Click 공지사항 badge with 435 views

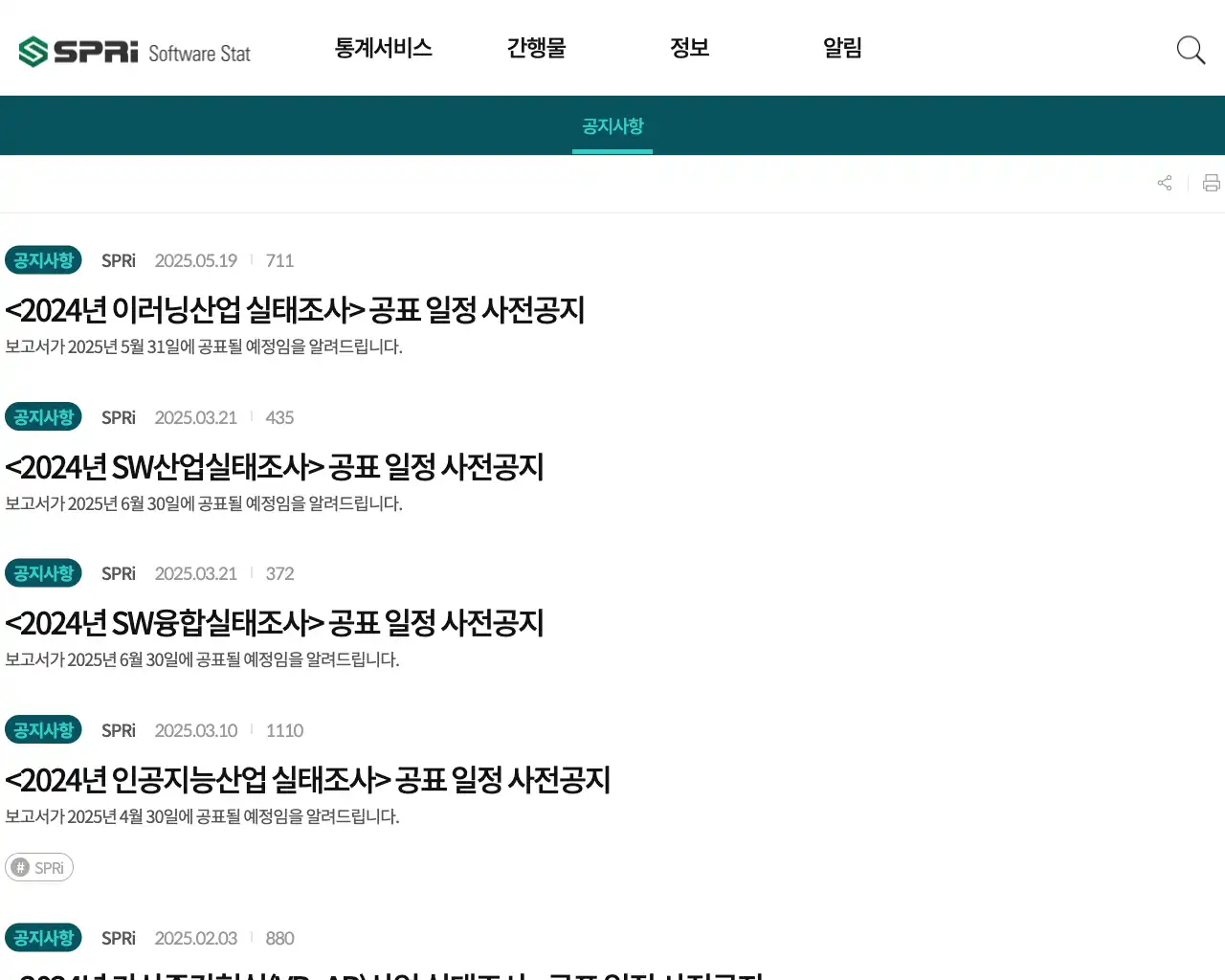(x=43, y=417)
